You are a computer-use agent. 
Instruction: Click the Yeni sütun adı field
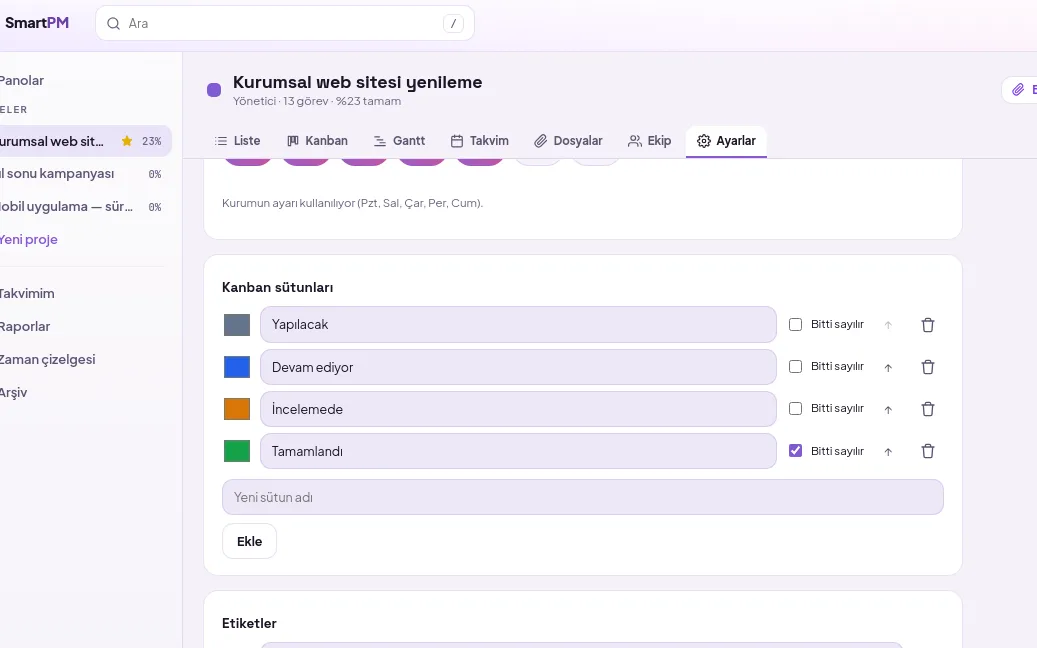tap(583, 497)
